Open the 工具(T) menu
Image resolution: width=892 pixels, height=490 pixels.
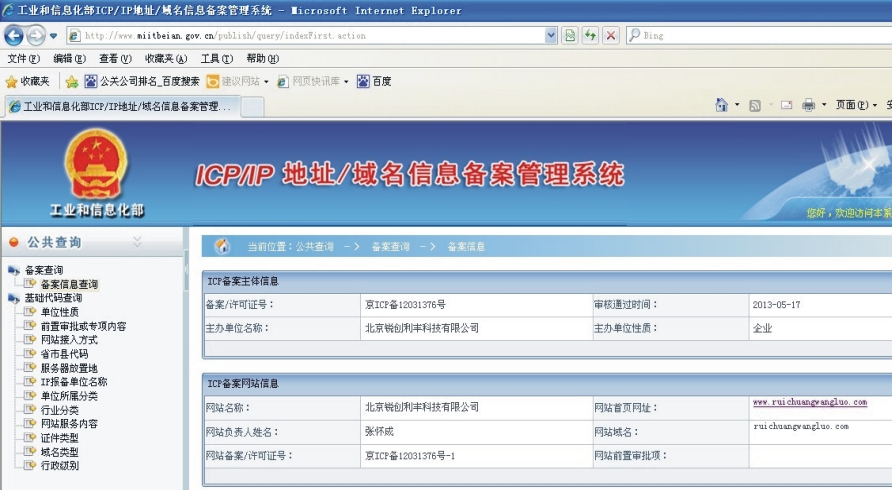[215, 58]
